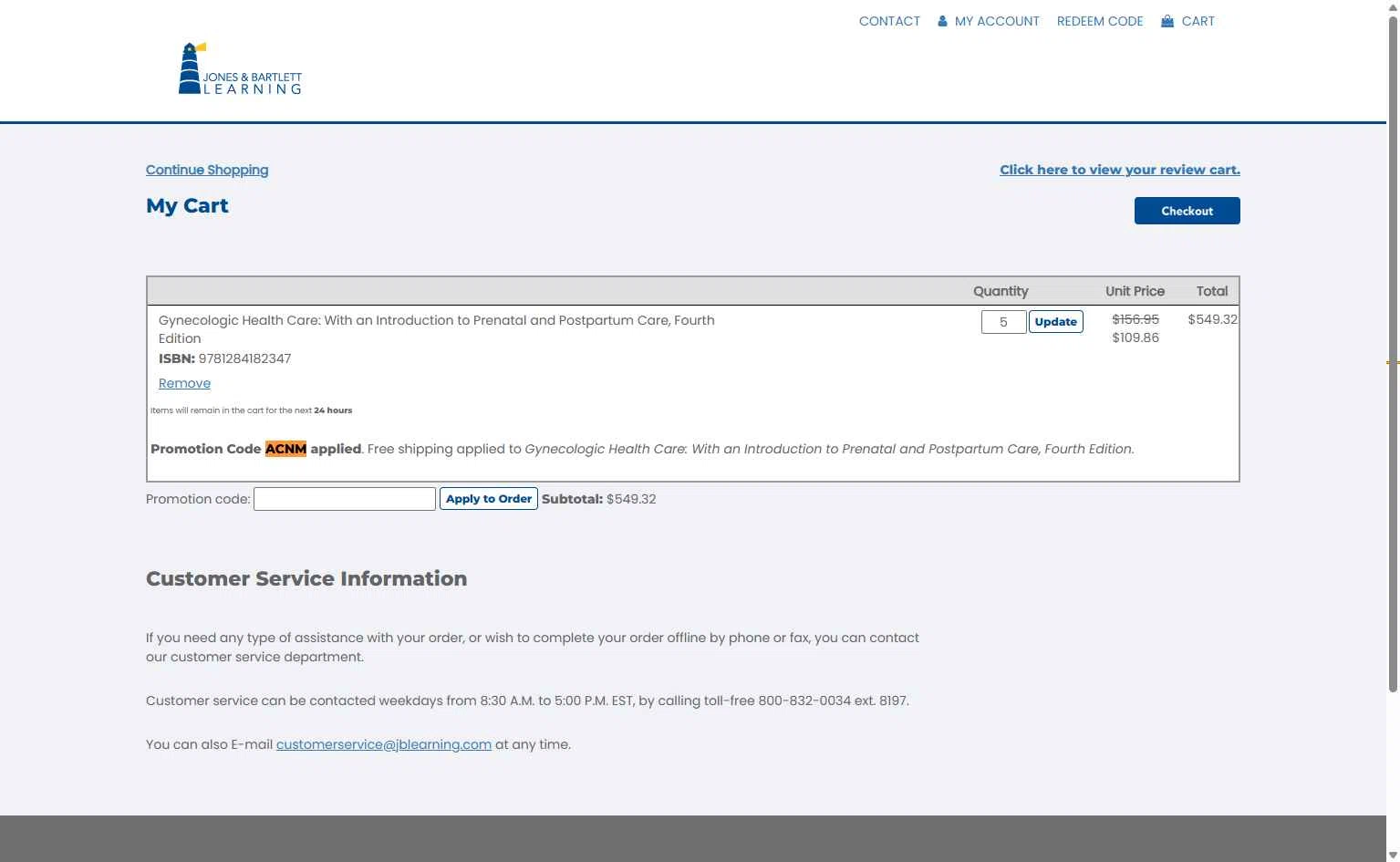Click the Jones & Bartlett Learning lighthouse logo
The image size is (1400, 862).
(x=240, y=68)
